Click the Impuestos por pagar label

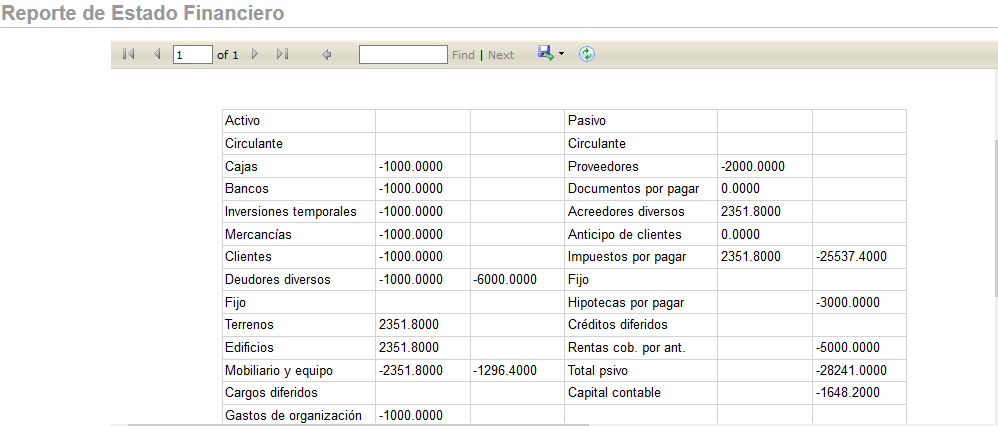(628, 257)
